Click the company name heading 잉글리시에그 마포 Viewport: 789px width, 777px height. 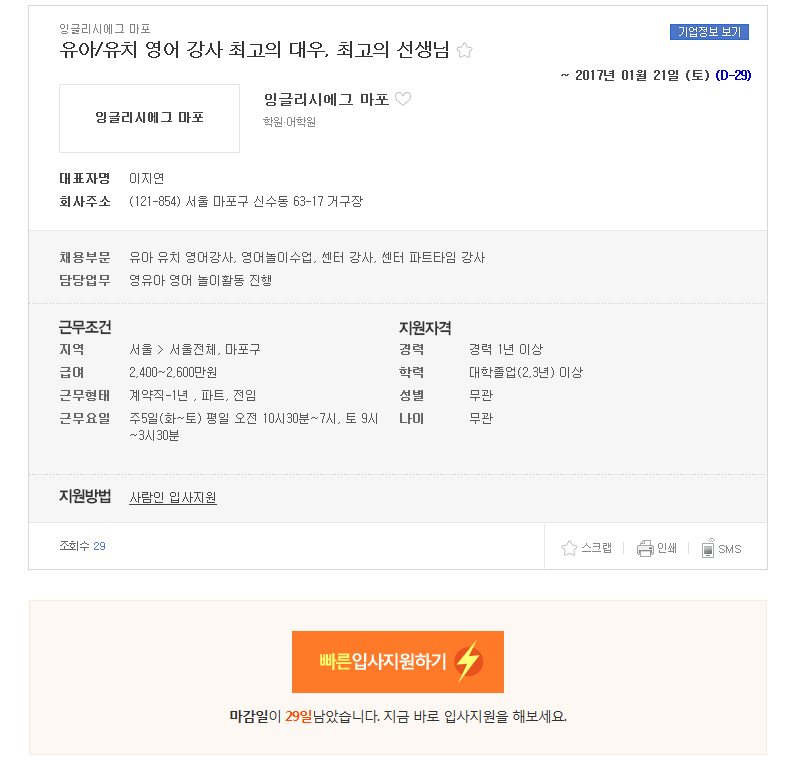(x=327, y=99)
